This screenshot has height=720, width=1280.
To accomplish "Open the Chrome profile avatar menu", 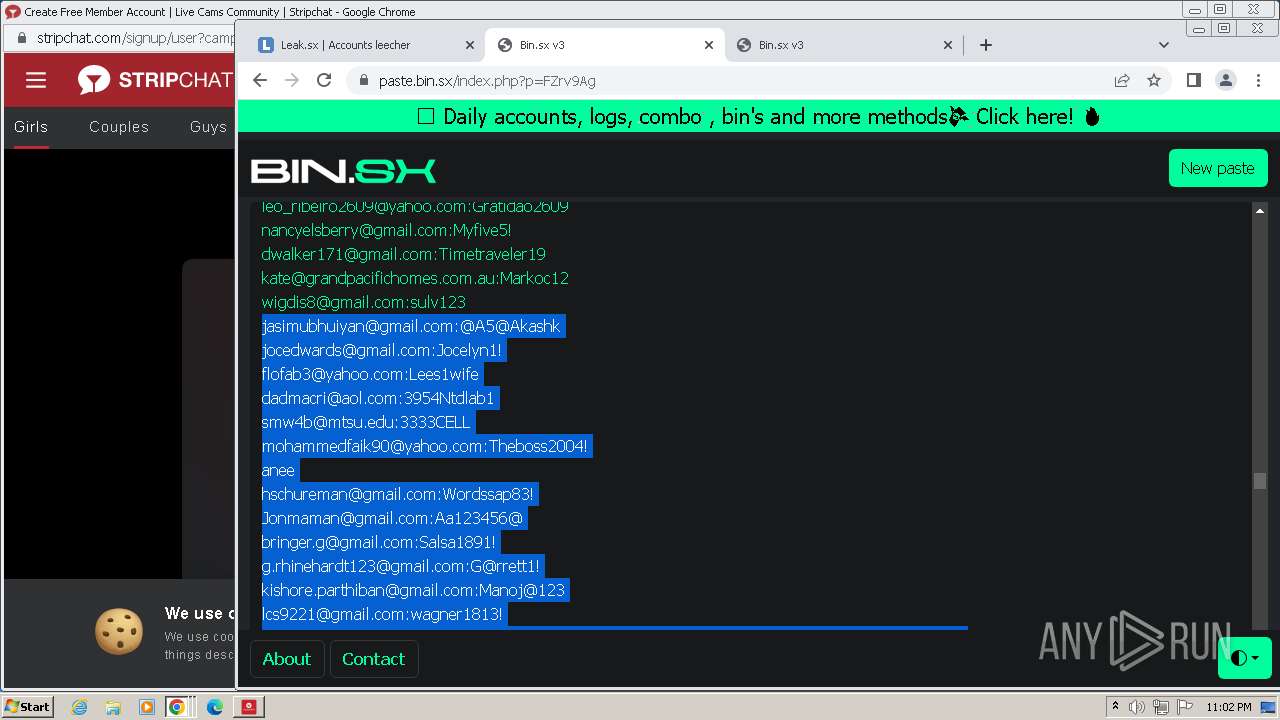I will (x=1226, y=80).
